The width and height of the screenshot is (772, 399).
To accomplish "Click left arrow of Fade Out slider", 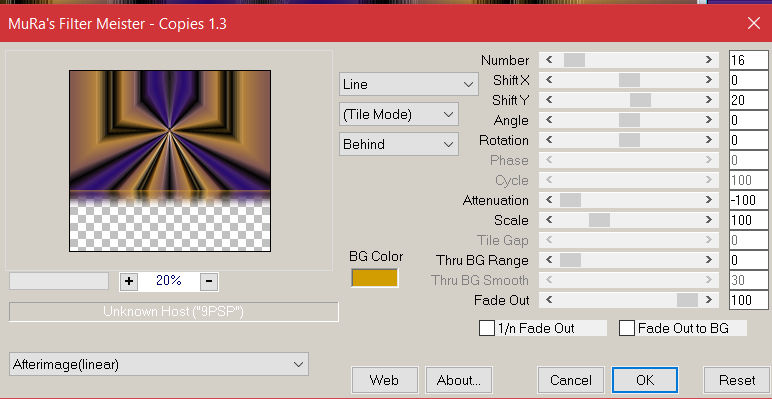I will [549, 300].
